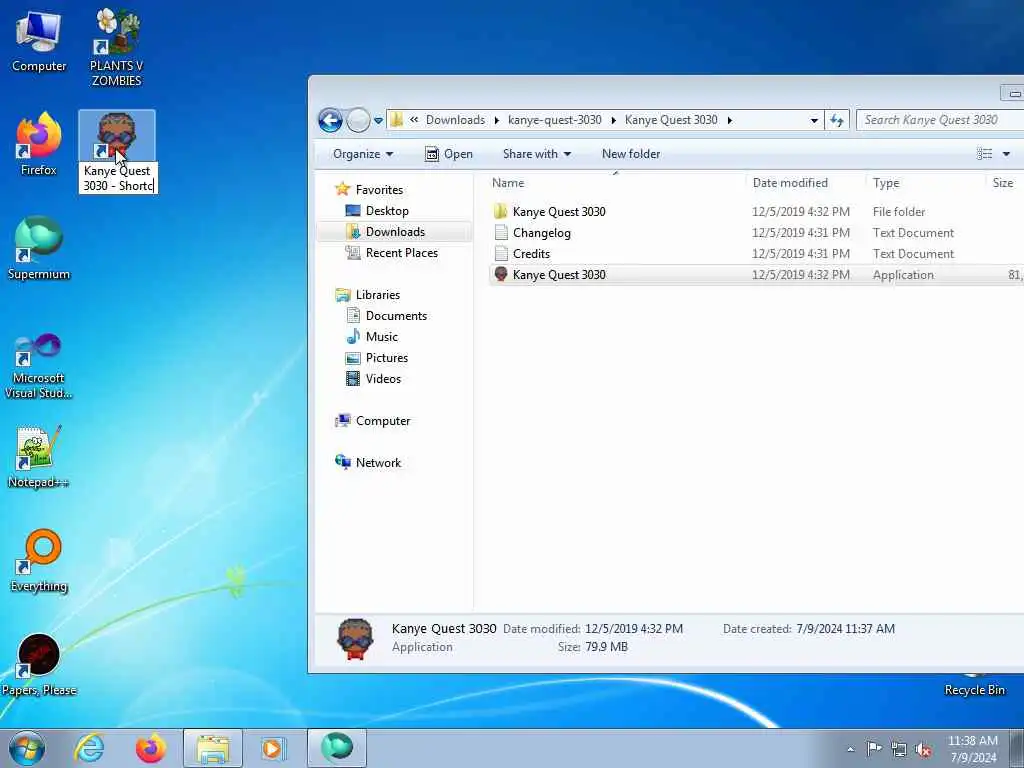Select the Kanye Quest 3030 folder row
Image resolution: width=1024 pixels, height=768 pixels.
coord(756,212)
